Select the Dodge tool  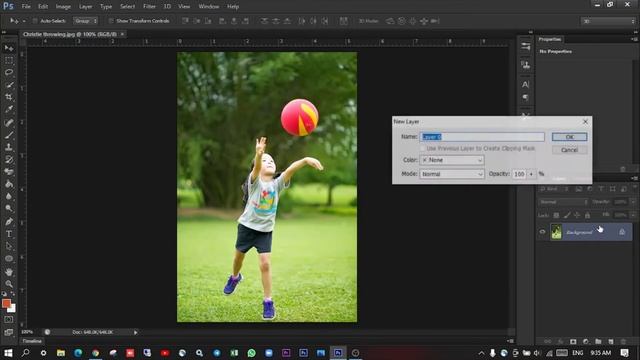(x=9, y=209)
